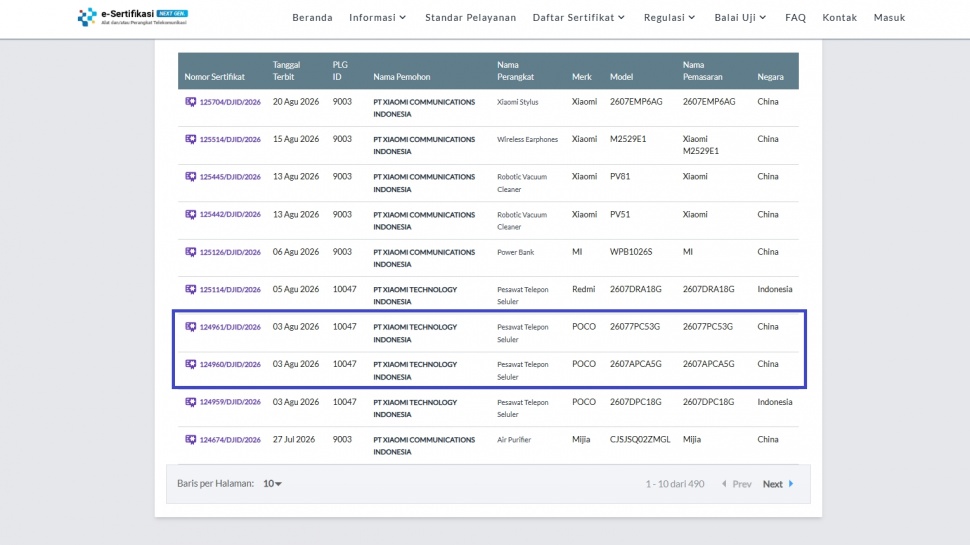Viewport: 970px width, 545px height.
Task: Click certificate icon for 124959/DJID/2026
Action: [191, 402]
